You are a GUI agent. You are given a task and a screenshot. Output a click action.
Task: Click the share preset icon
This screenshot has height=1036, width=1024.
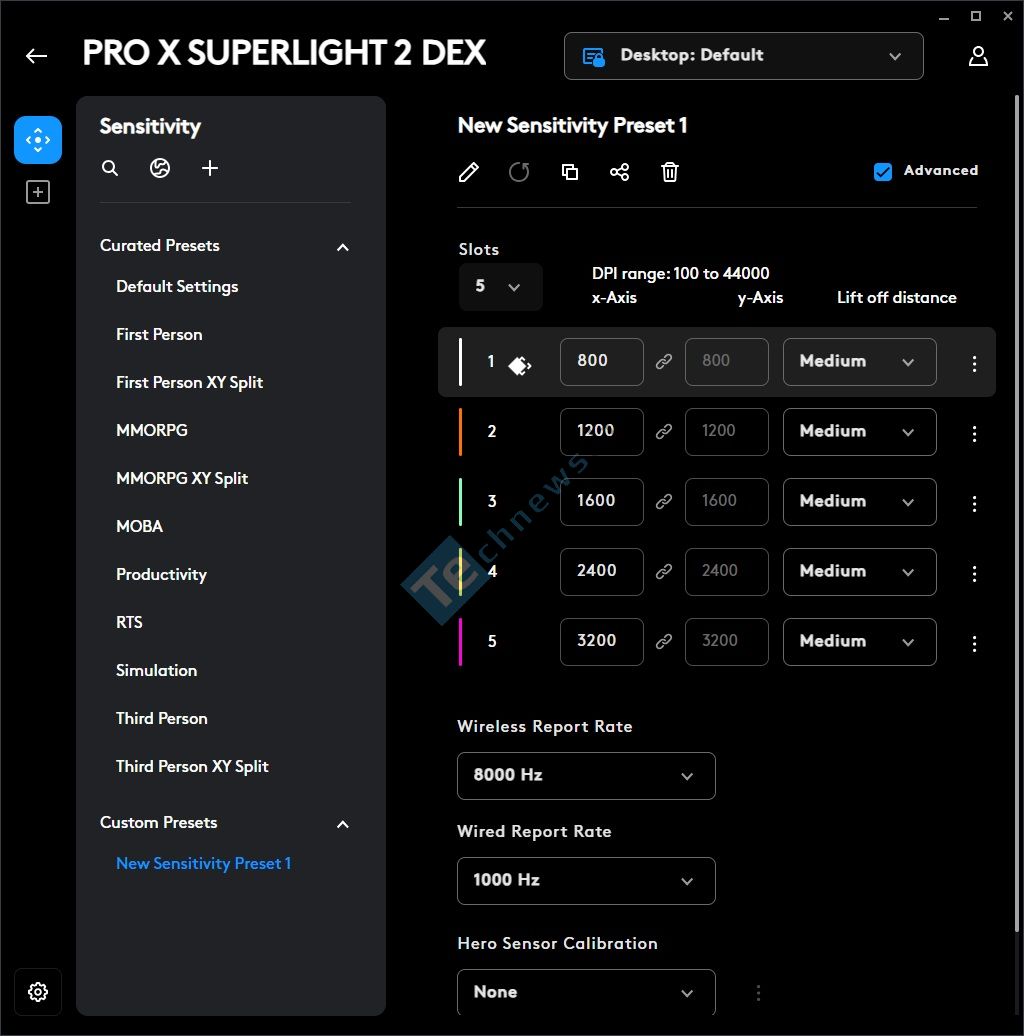pos(620,172)
